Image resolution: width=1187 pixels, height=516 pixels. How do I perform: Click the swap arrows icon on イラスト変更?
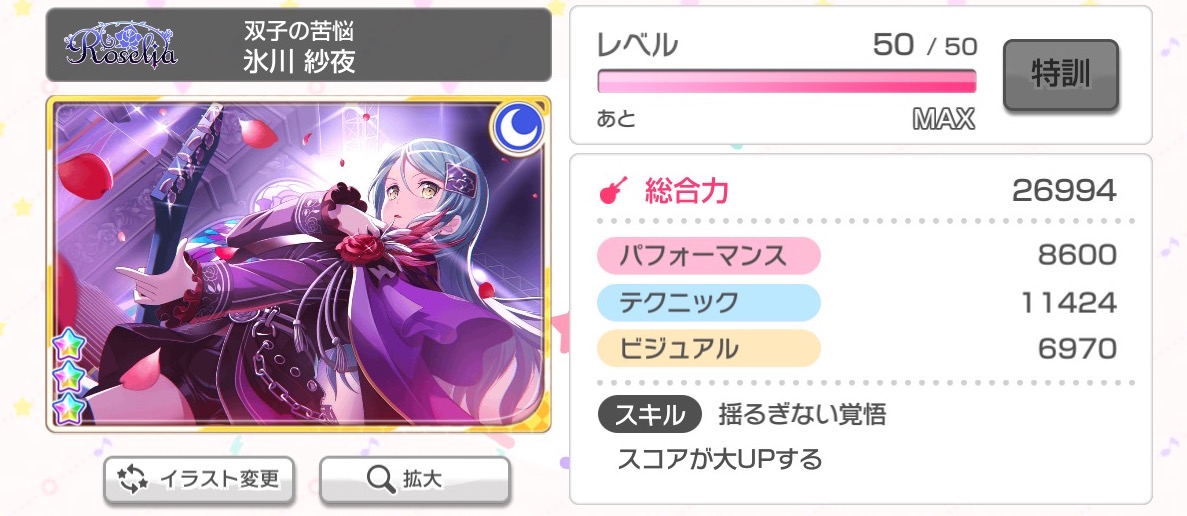coord(133,480)
